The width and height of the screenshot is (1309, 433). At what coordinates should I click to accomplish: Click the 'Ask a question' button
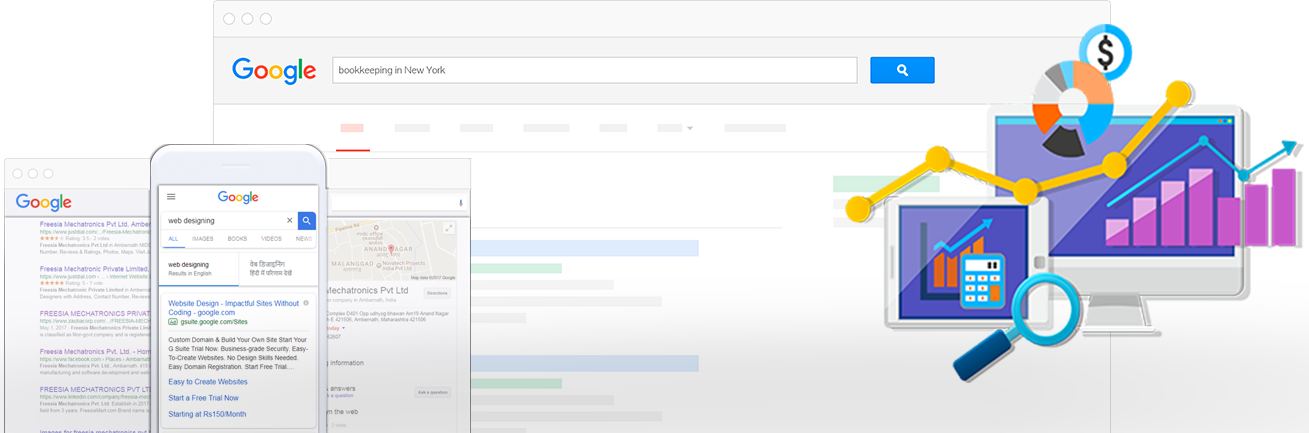click(x=433, y=392)
